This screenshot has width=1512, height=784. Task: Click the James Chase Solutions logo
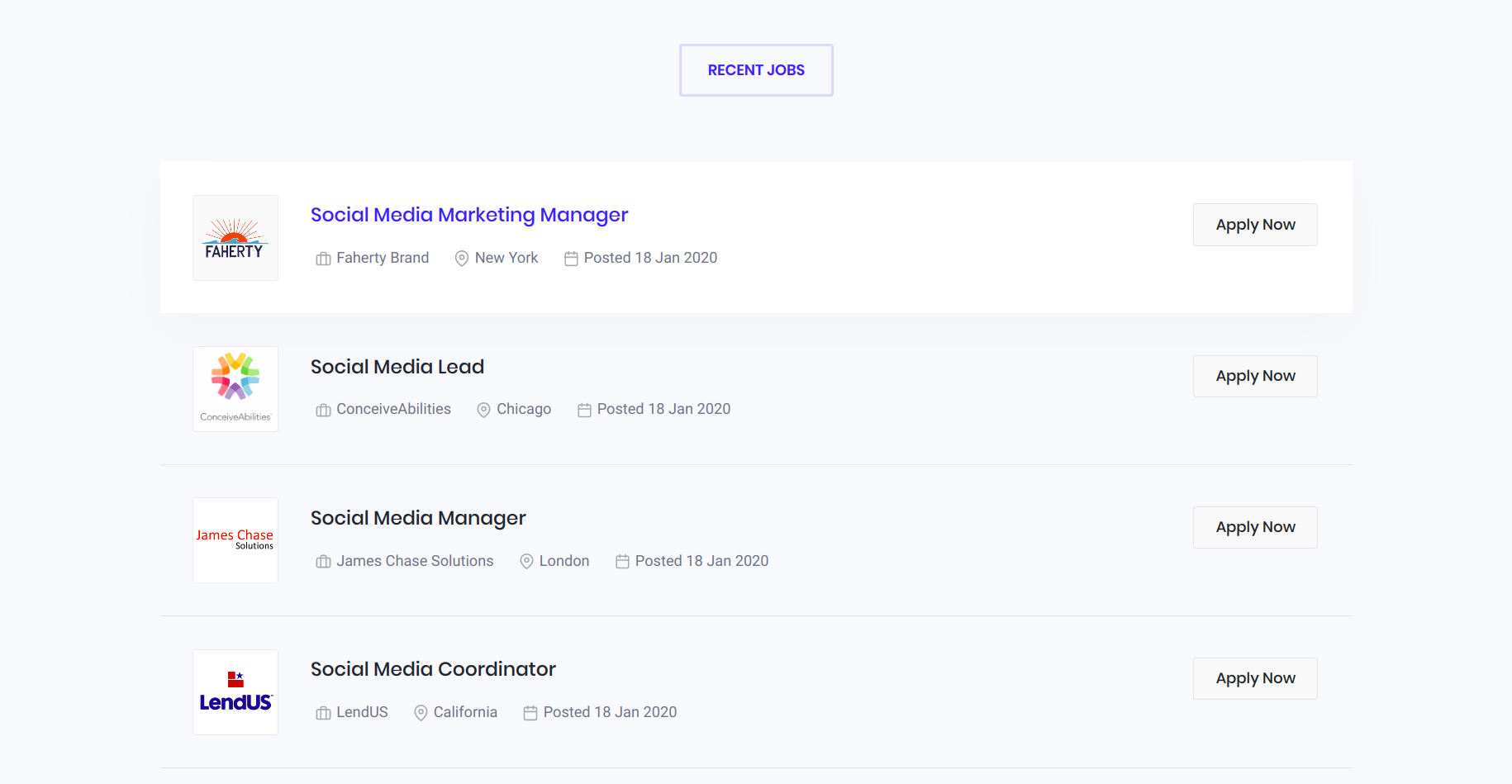(x=235, y=539)
